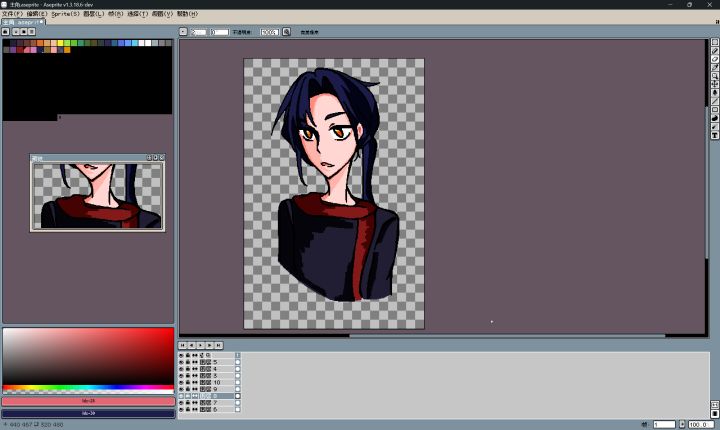This screenshot has height=430, width=720.
Task: Select the cel of 图层 6
Action: point(238,409)
